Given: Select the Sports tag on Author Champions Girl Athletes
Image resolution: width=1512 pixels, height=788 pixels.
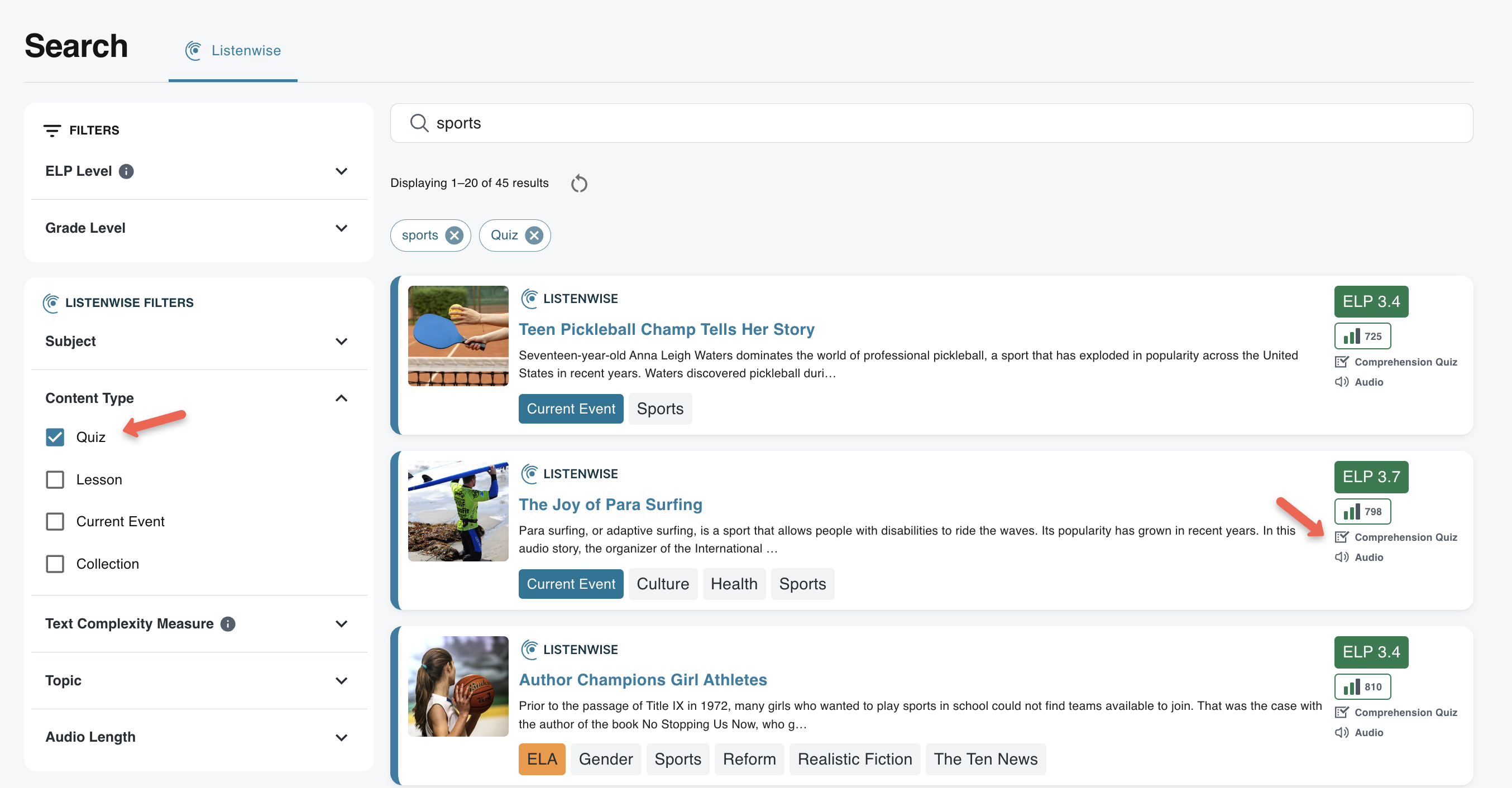Looking at the screenshot, I should point(677,758).
